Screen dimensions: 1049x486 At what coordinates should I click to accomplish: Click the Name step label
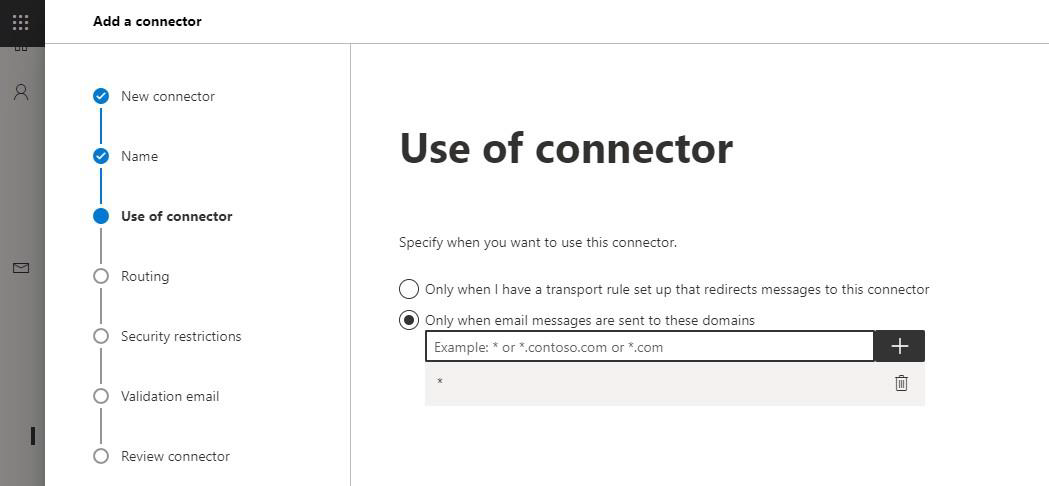pyautogui.click(x=139, y=156)
